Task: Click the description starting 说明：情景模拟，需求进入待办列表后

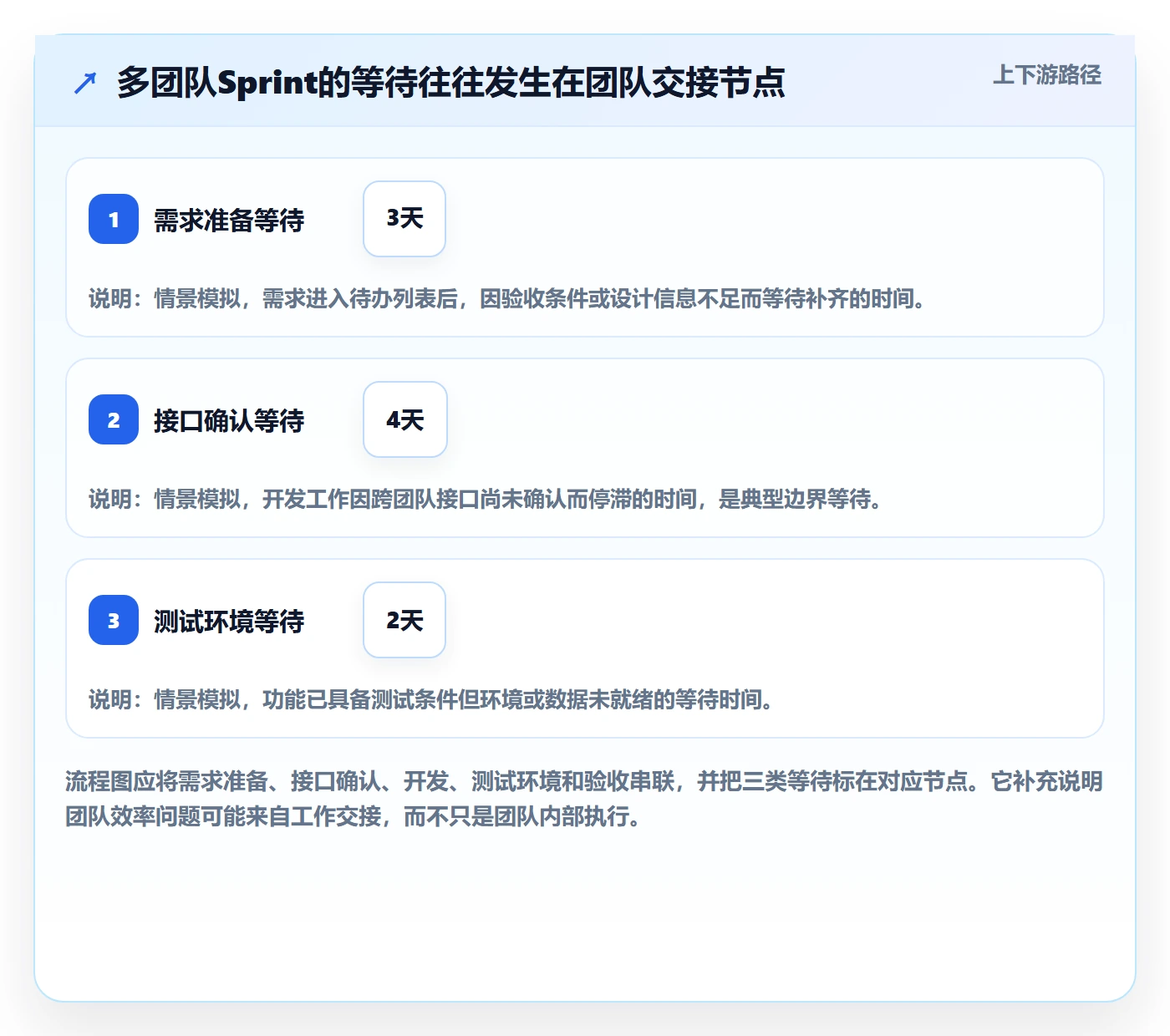Action: [507, 298]
